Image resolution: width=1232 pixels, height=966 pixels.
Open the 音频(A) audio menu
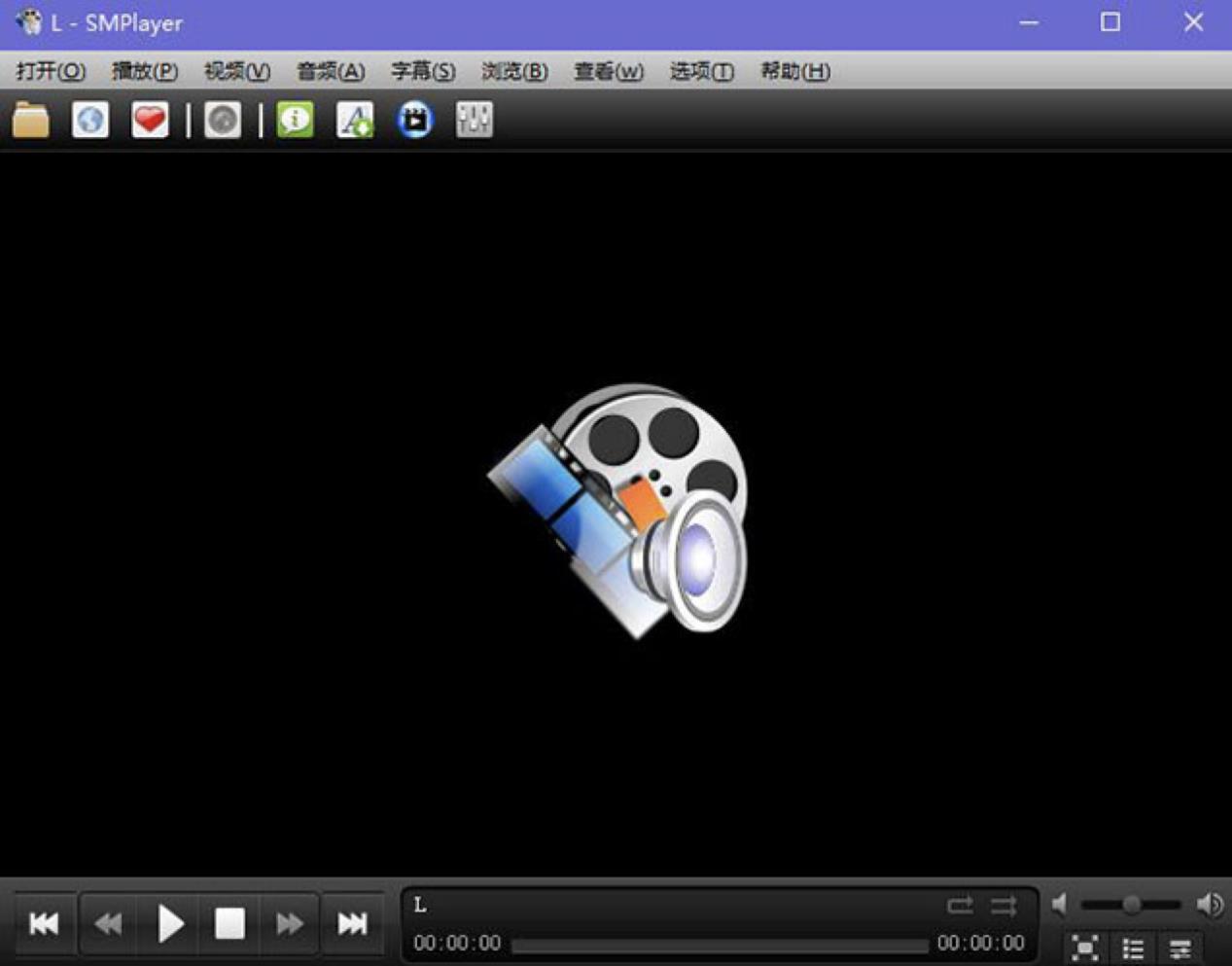click(x=330, y=71)
